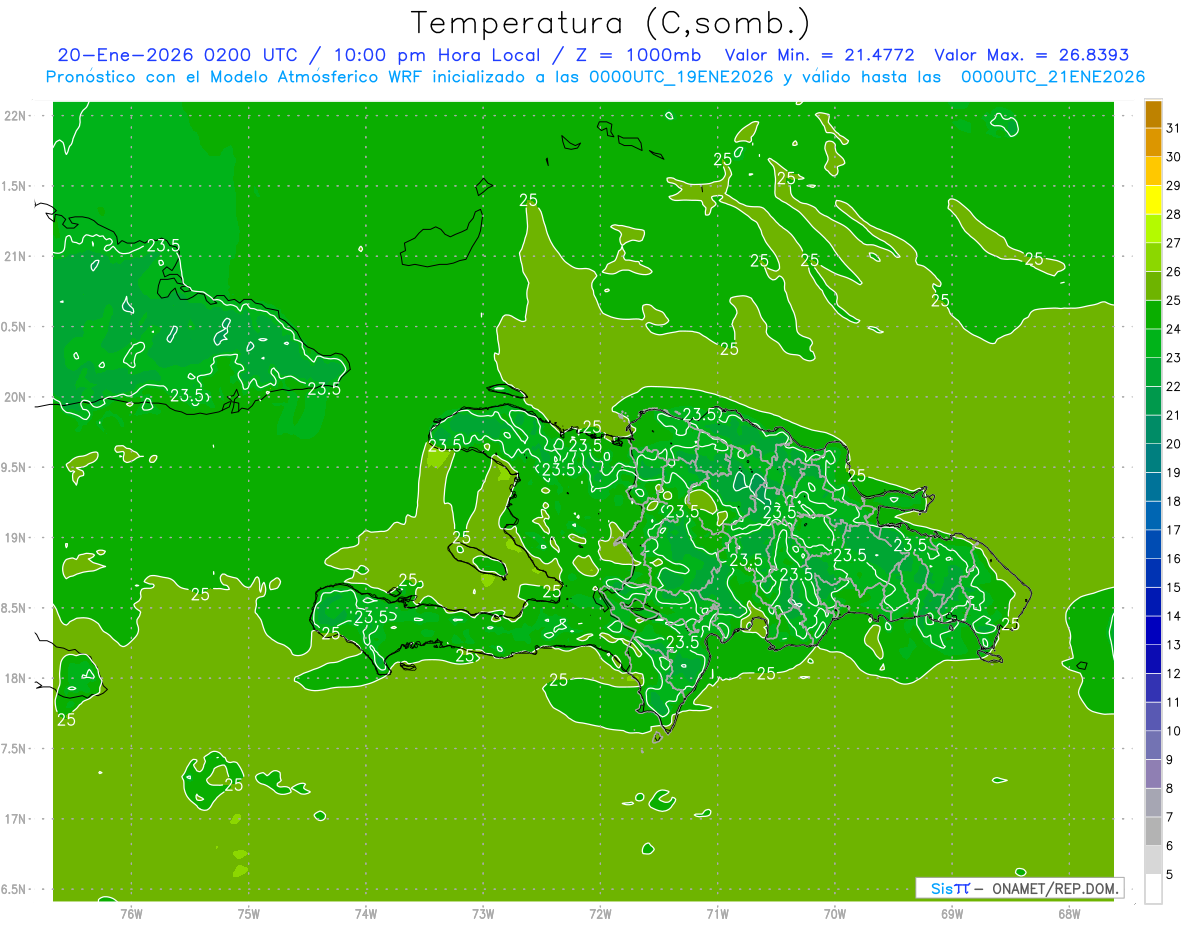This screenshot has height=927, width=1200.
Task: Click the colorbar label "14"
Action: tap(1174, 616)
